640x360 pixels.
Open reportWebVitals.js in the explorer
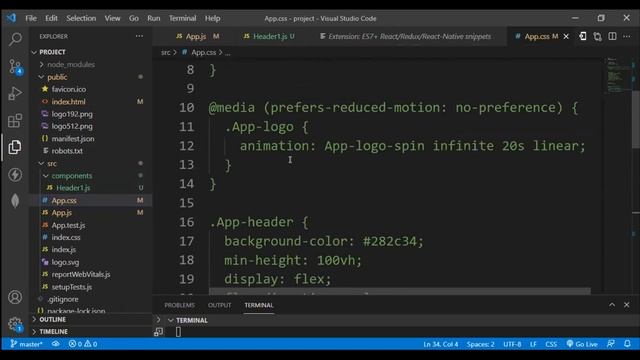click(x=81, y=274)
